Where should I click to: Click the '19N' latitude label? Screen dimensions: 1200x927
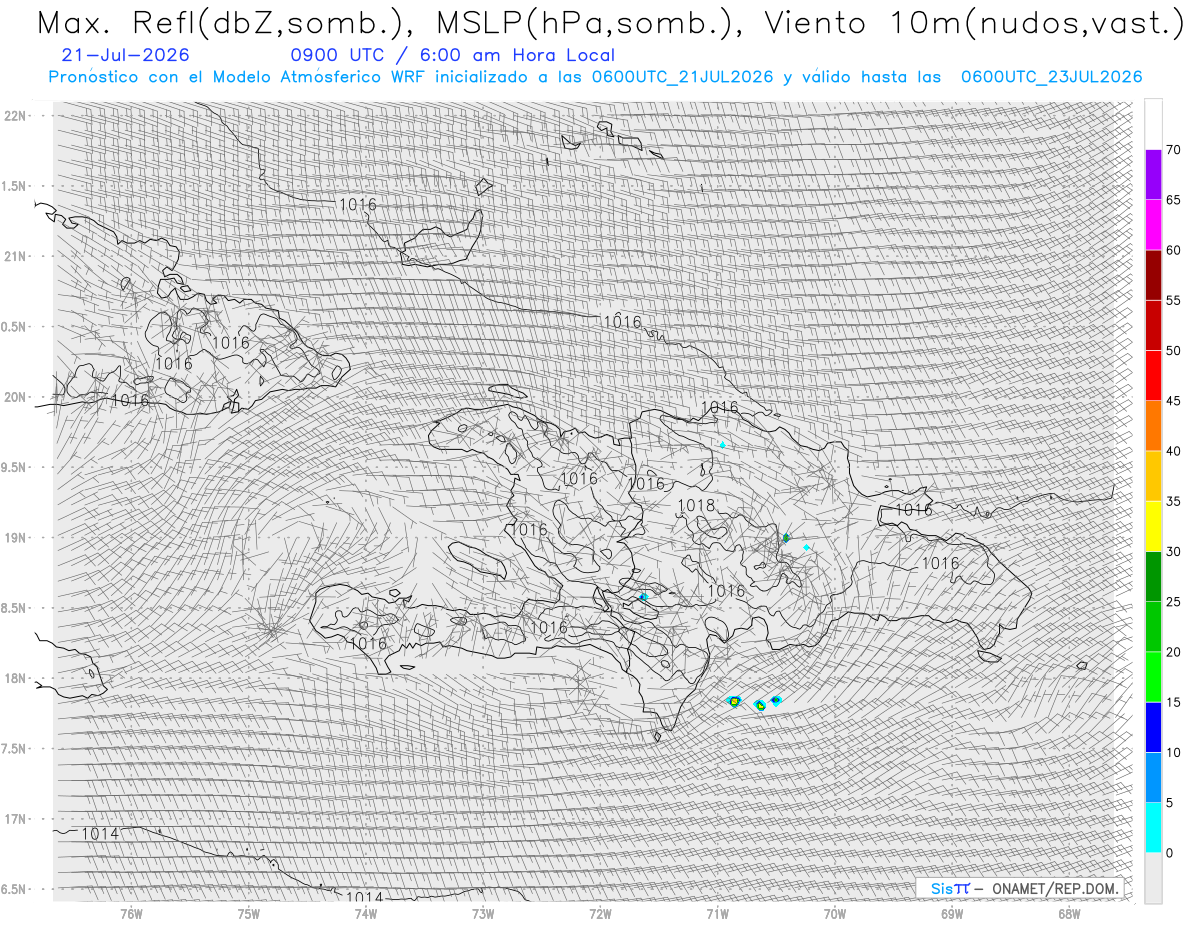pyautogui.click(x=17, y=538)
